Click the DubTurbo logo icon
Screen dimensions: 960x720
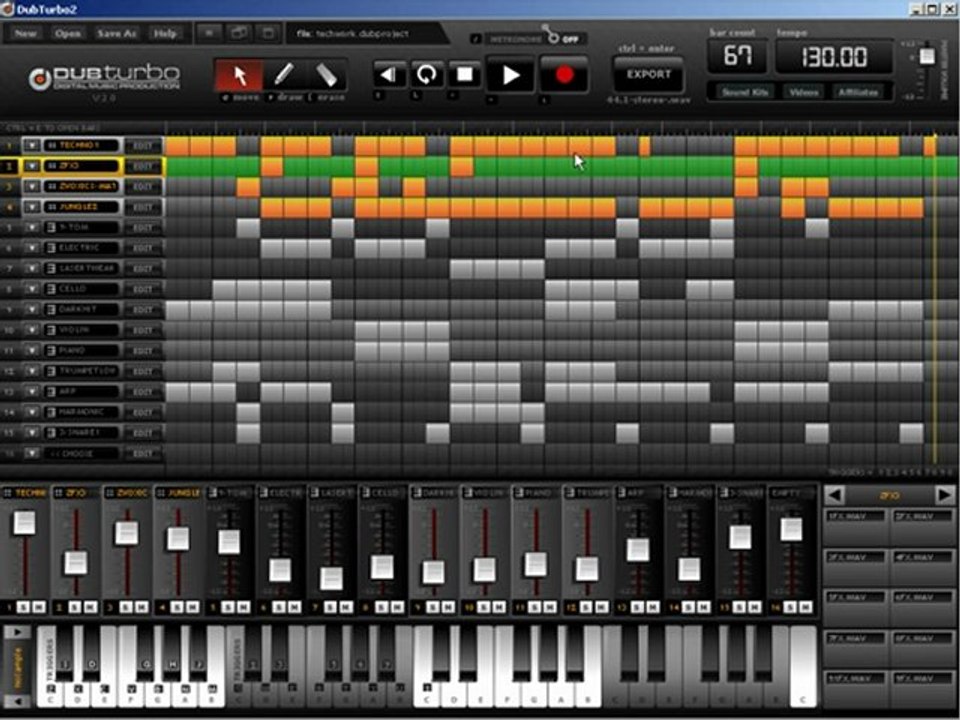[x=40, y=79]
